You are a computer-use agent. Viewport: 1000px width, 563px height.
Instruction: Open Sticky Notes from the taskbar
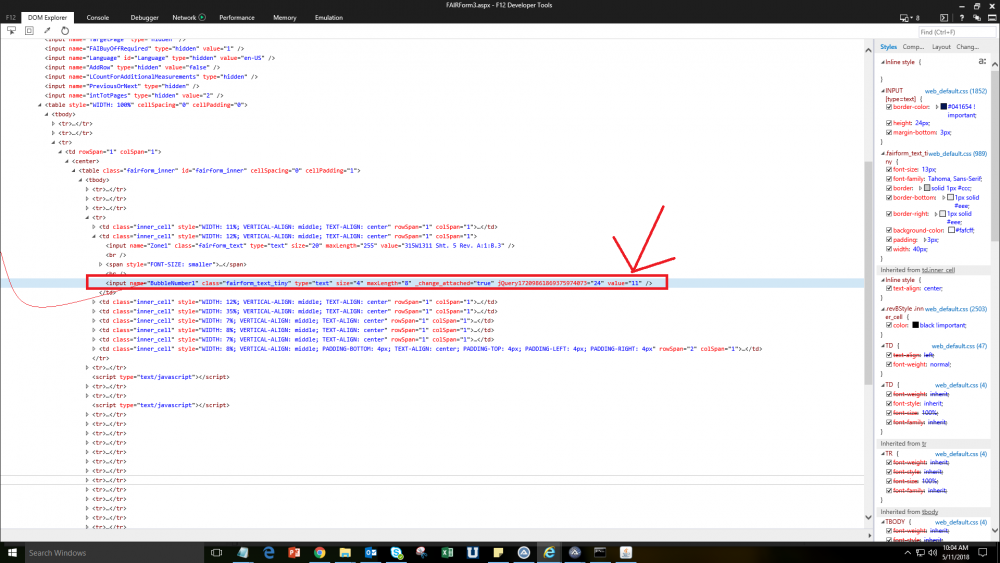498,553
